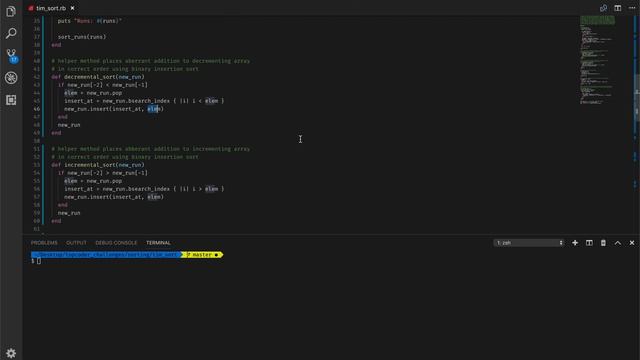The image size is (640, 360).
Task: Click the 'puts' statement on line 35
Action: [90, 21]
